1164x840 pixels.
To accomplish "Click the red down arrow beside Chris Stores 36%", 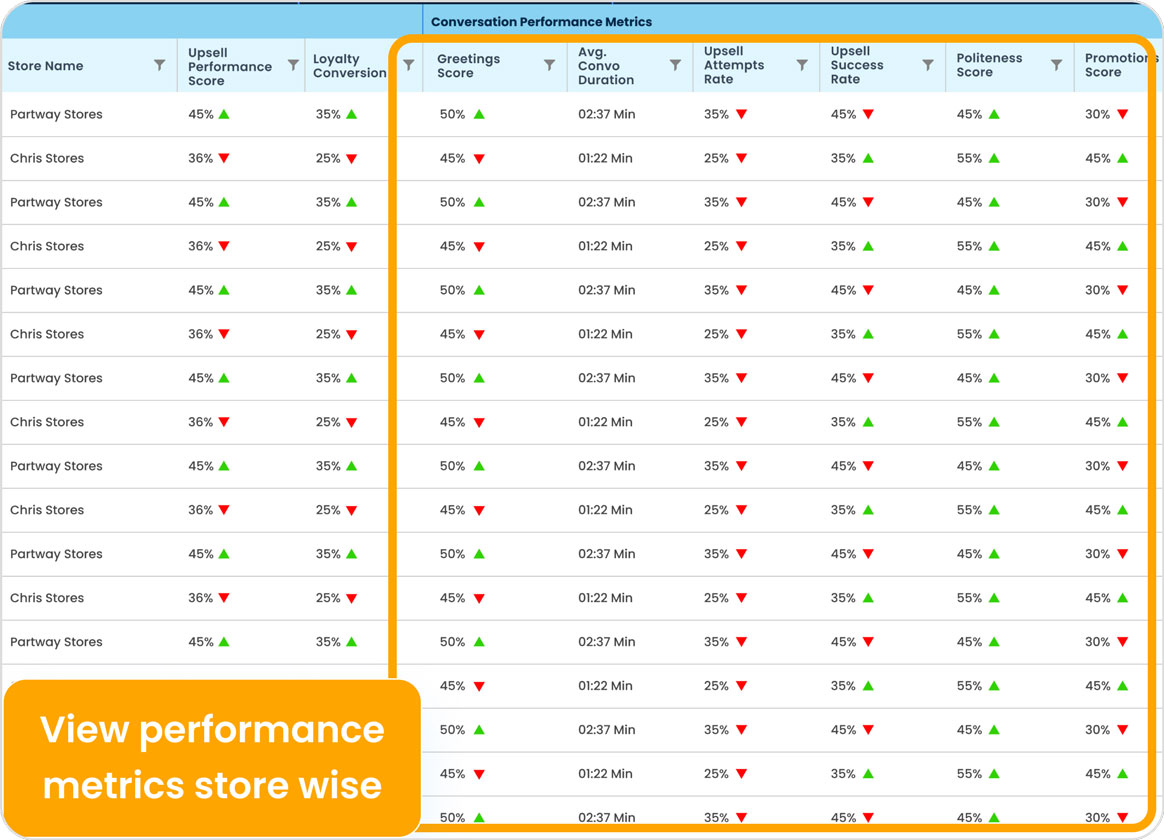I will (x=225, y=158).
